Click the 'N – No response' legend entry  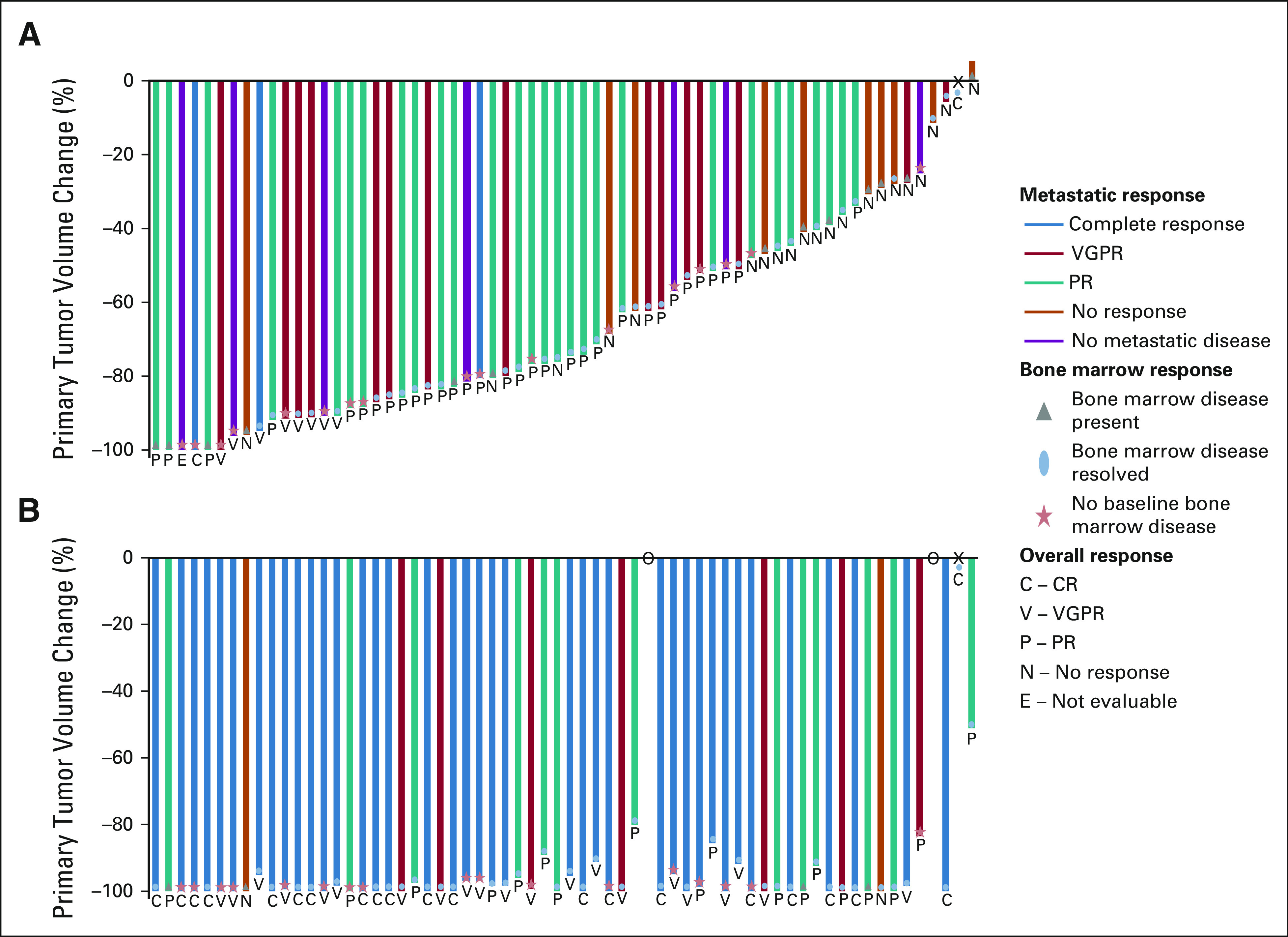click(1094, 672)
